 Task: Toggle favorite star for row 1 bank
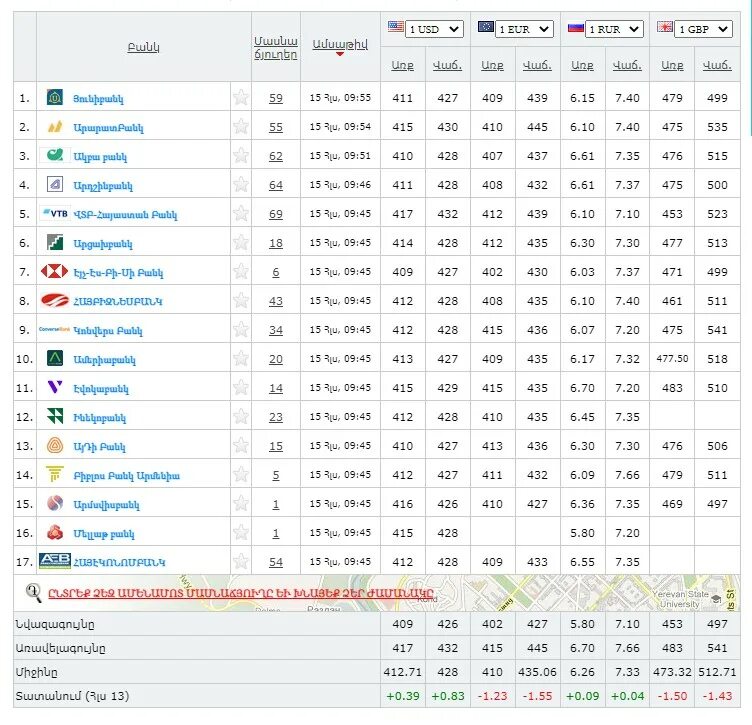click(241, 97)
